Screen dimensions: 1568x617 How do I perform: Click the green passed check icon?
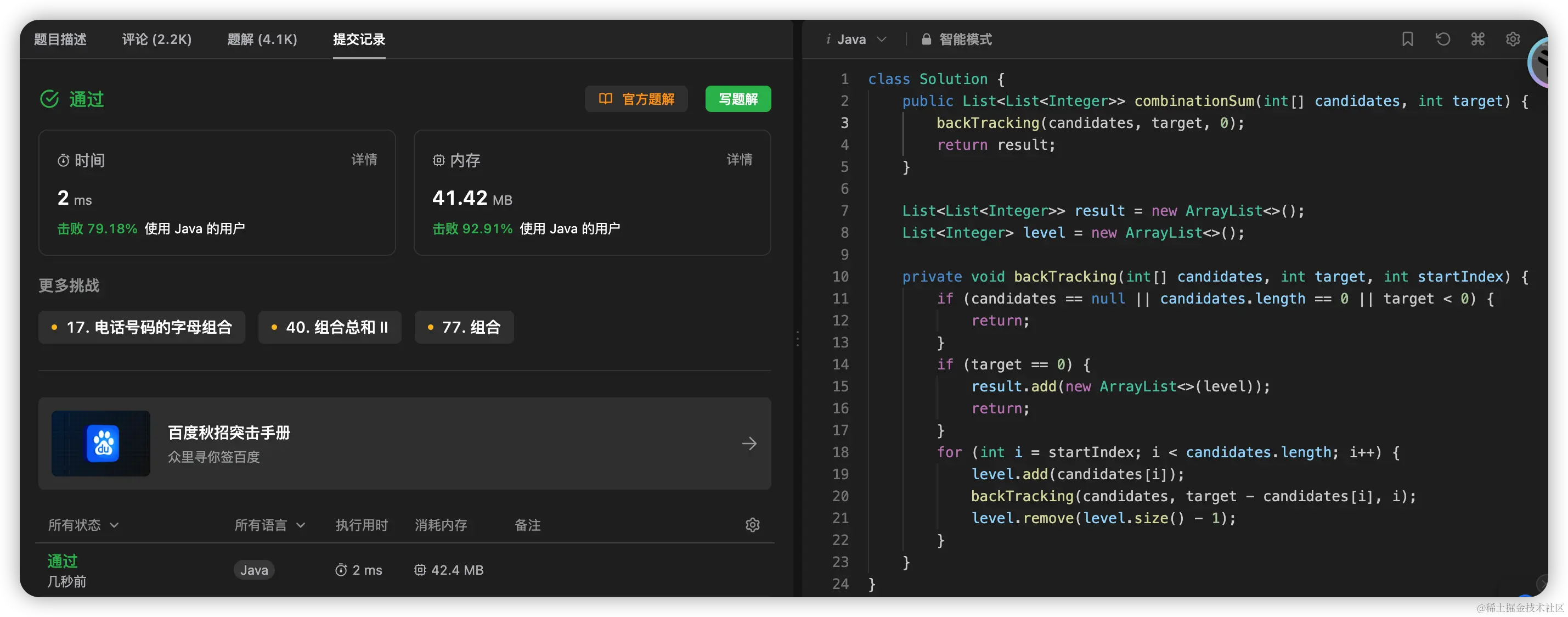coord(49,99)
